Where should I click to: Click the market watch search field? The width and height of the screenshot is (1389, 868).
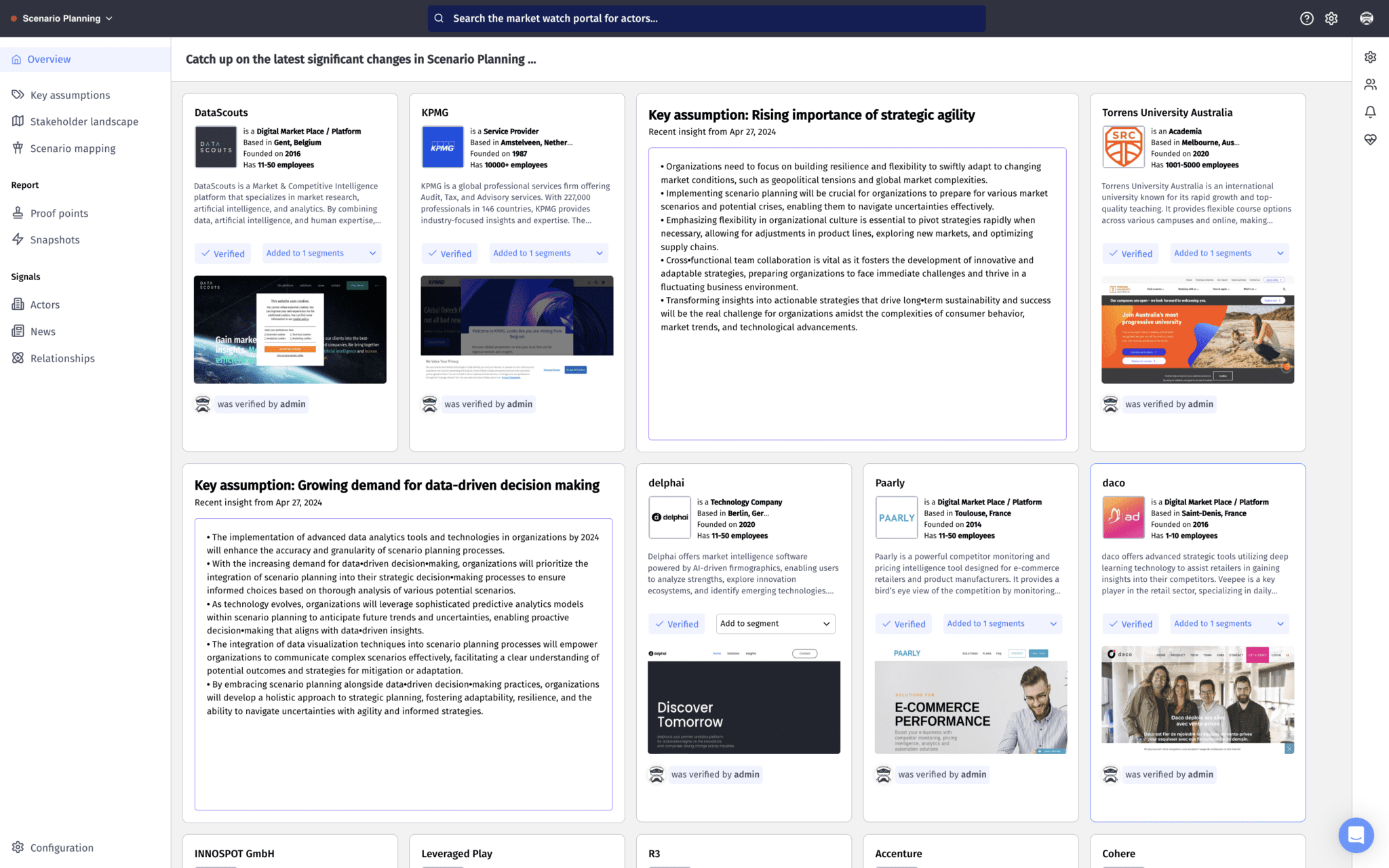click(706, 18)
